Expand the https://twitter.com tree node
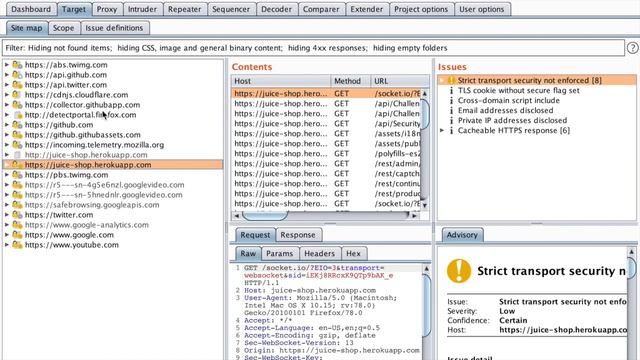 7,215
